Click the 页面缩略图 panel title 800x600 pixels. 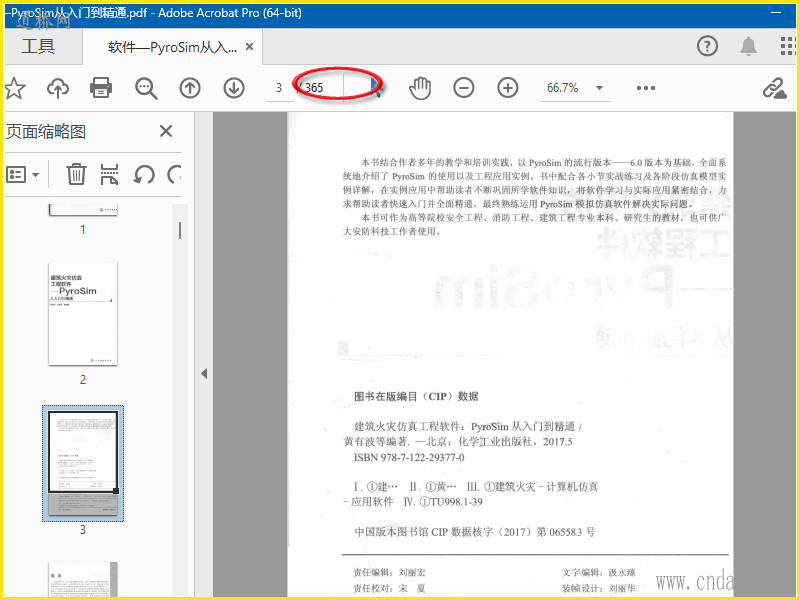(x=46, y=132)
